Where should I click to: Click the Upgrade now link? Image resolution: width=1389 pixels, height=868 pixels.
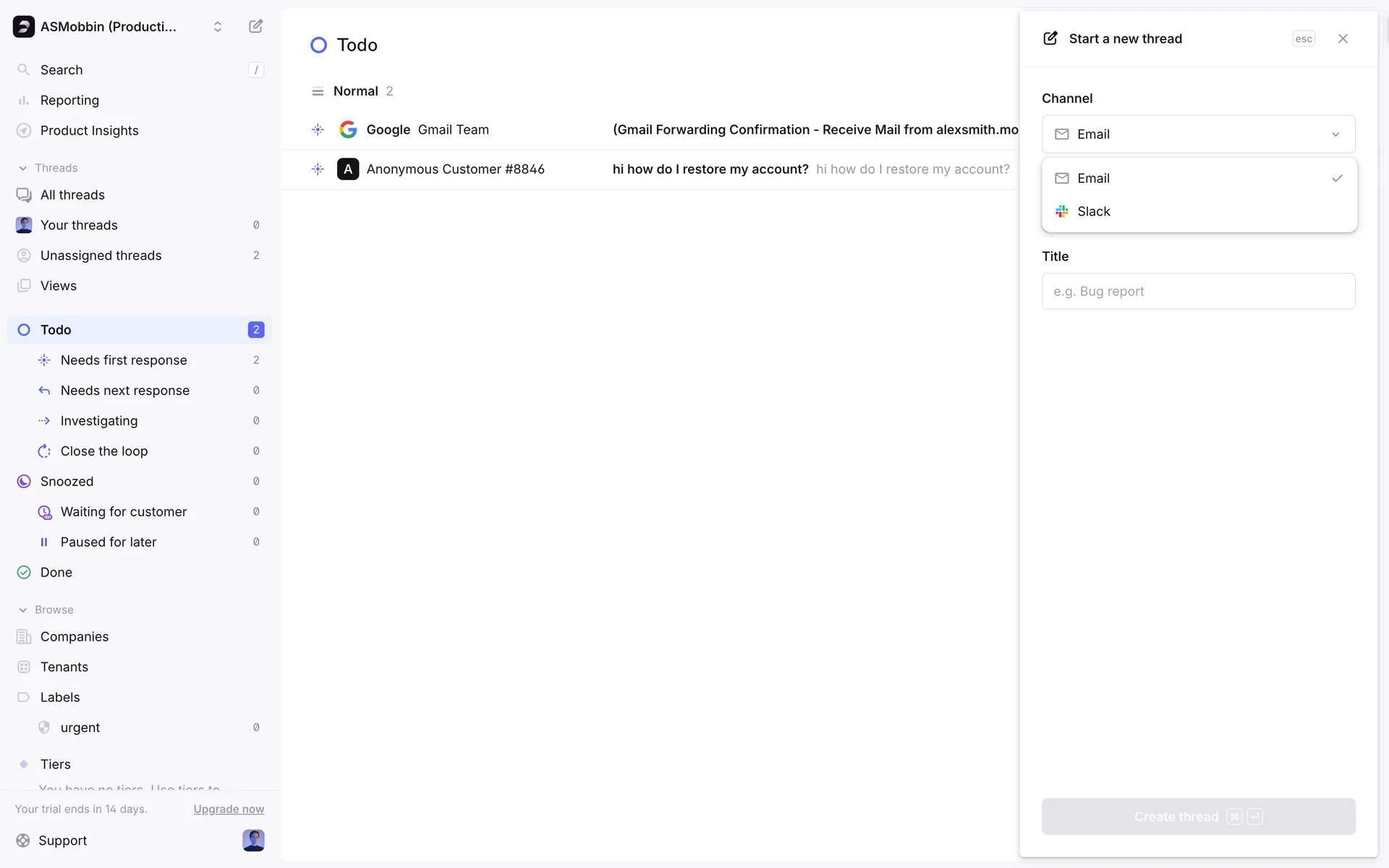[229, 809]
